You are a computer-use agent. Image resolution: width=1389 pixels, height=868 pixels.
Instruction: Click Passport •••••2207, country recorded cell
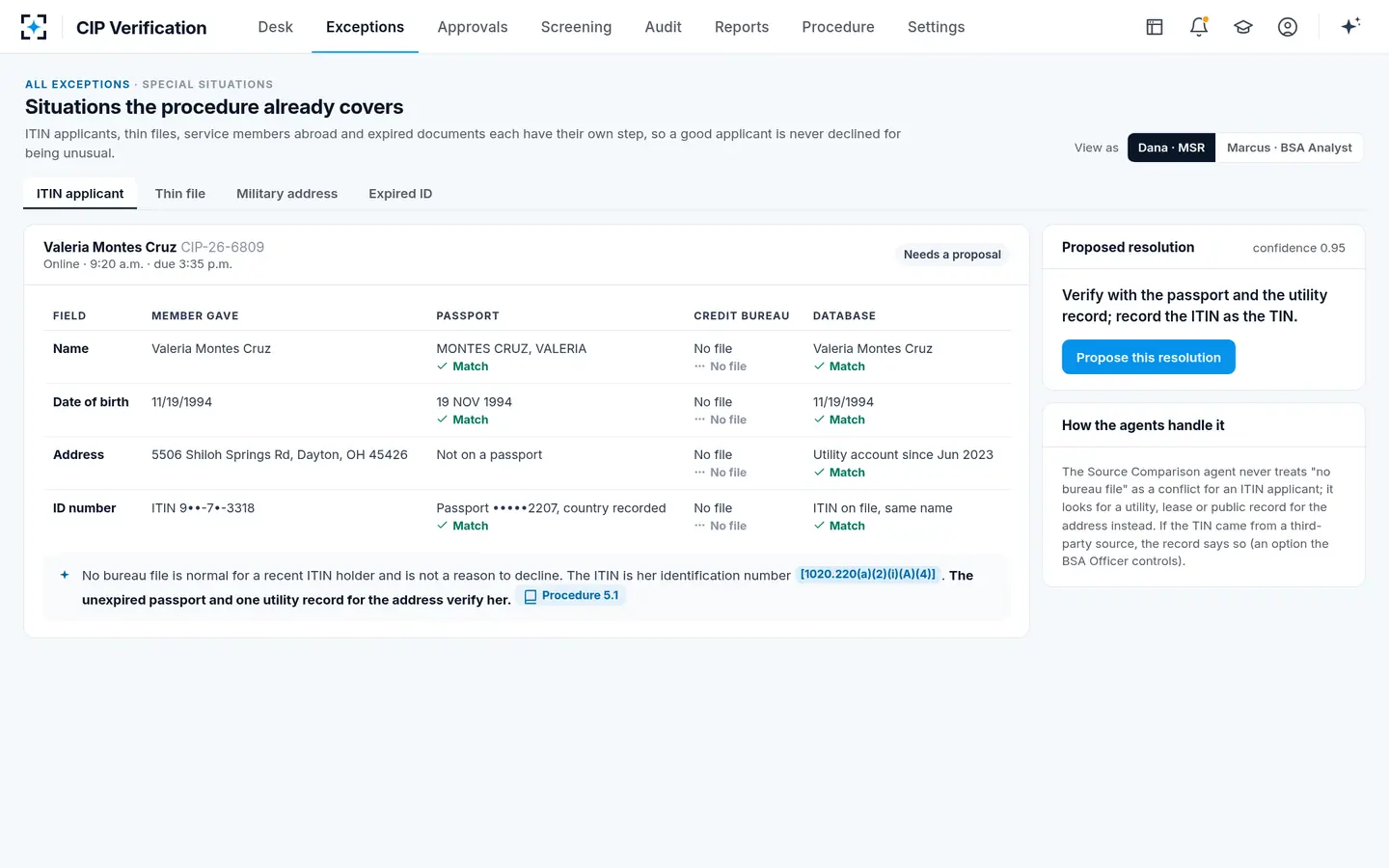(551, 508)
